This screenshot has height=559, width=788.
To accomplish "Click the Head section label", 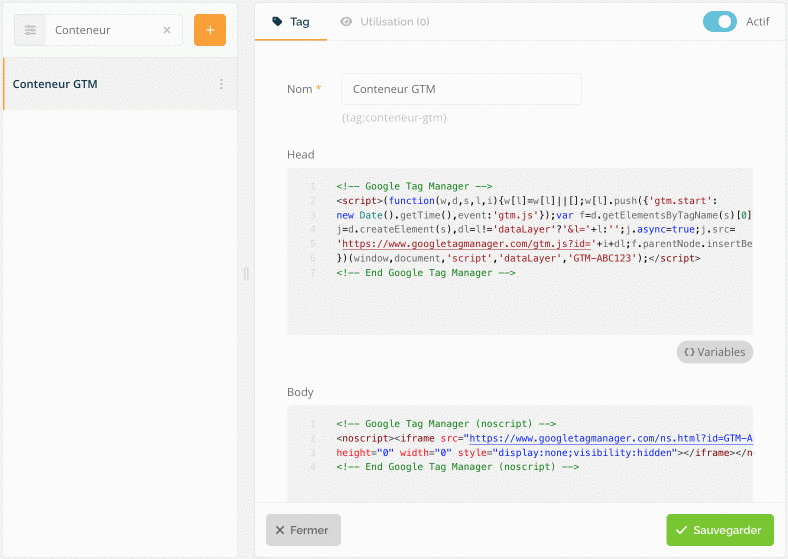I will click(x=301, y=155).
